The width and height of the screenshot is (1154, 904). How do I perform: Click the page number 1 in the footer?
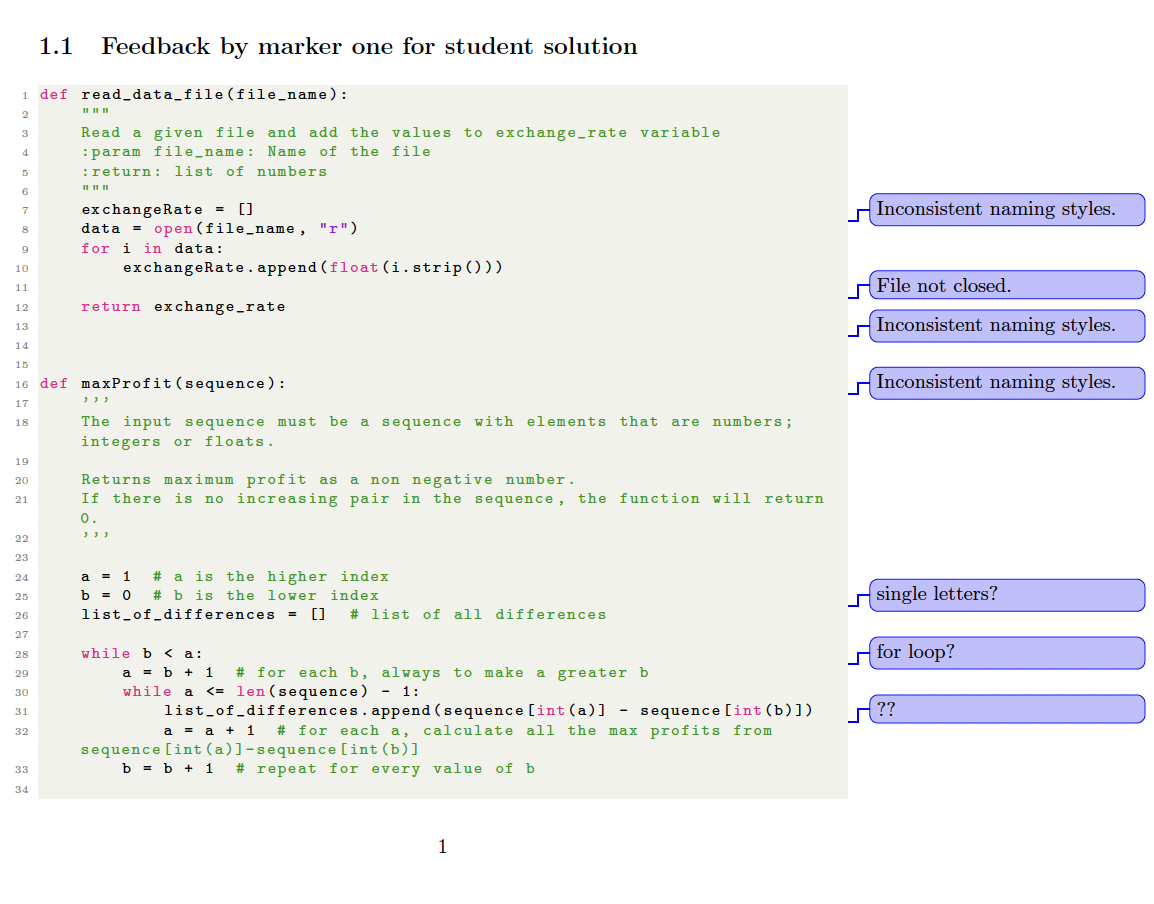coord(442,848)
